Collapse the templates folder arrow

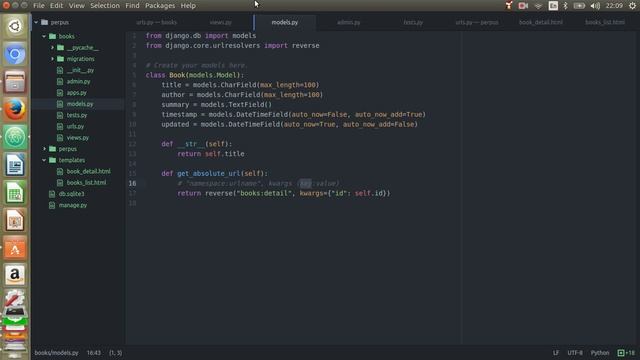coord(44,160)
